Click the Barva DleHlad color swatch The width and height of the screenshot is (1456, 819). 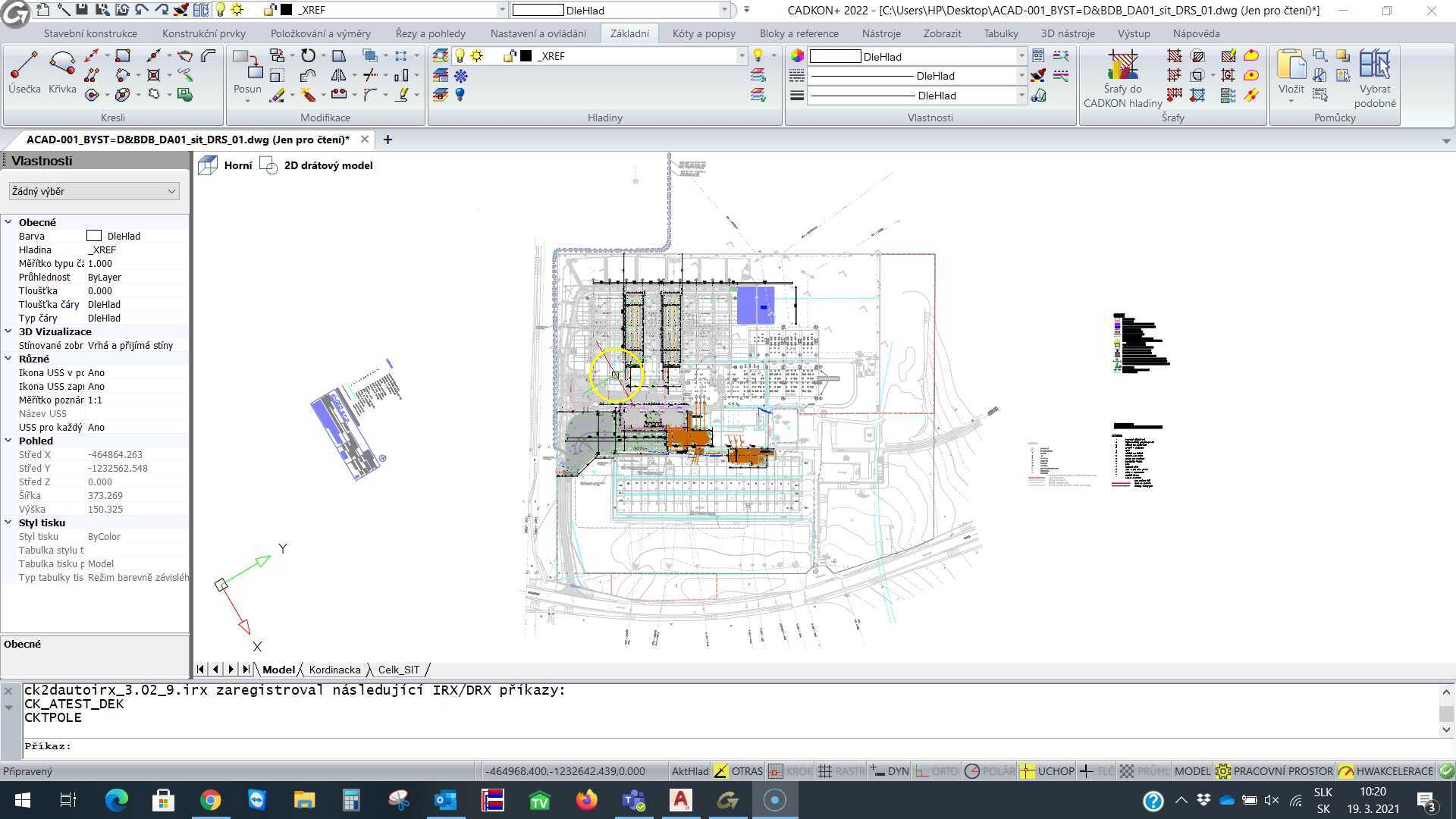(x=94, y=235)
